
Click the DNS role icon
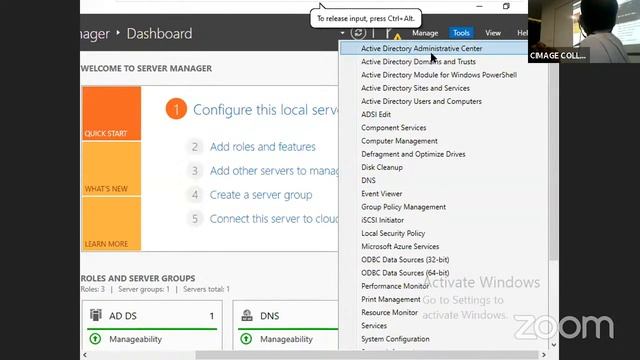pyautogui.click(x=247, y=315)
